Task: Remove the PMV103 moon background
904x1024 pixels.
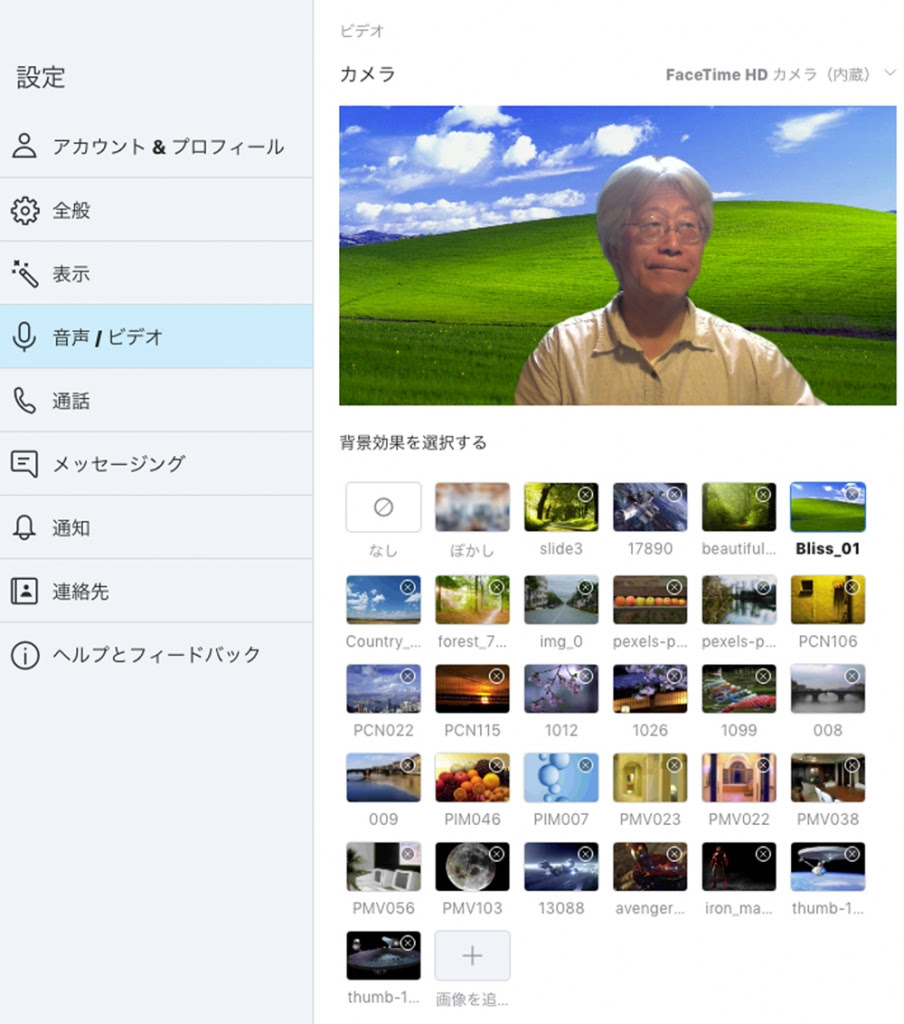Action: (x=496, y=854)
